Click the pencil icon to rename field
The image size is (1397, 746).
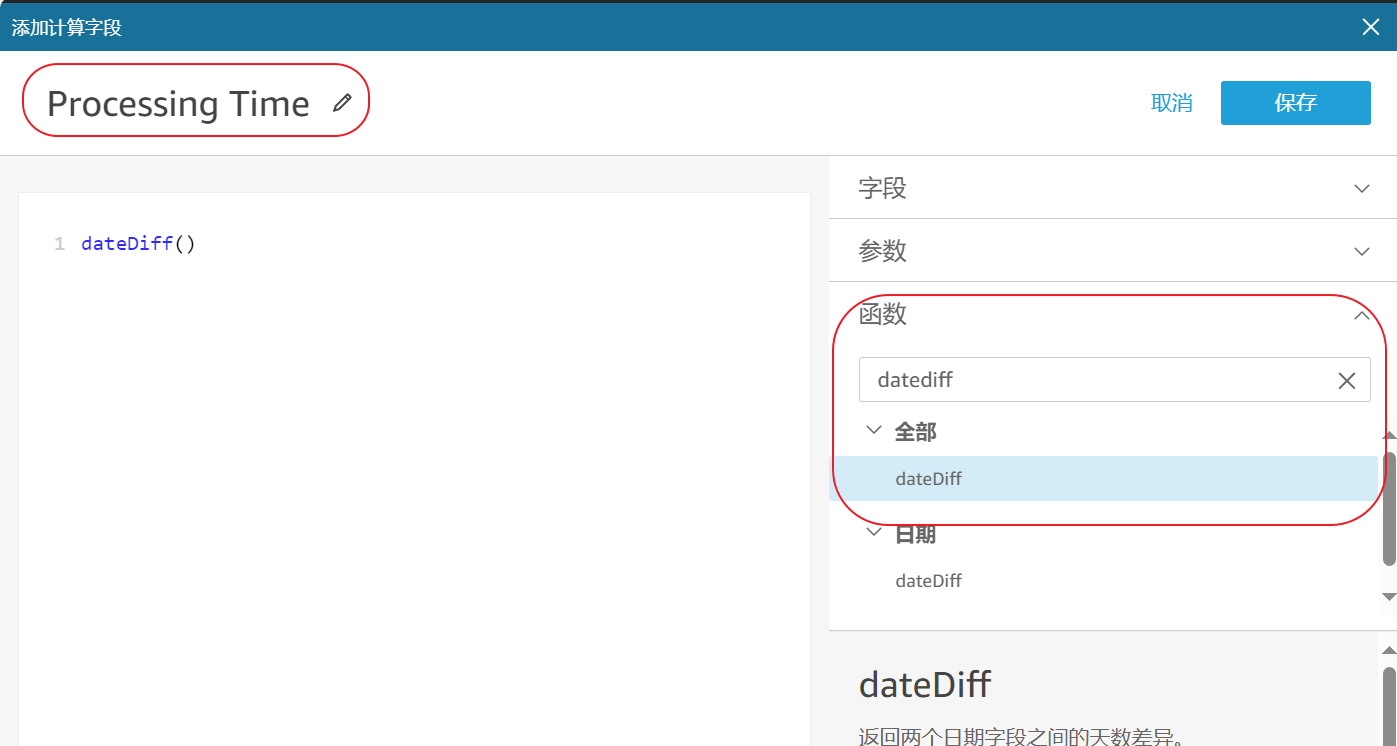point(342,102)
